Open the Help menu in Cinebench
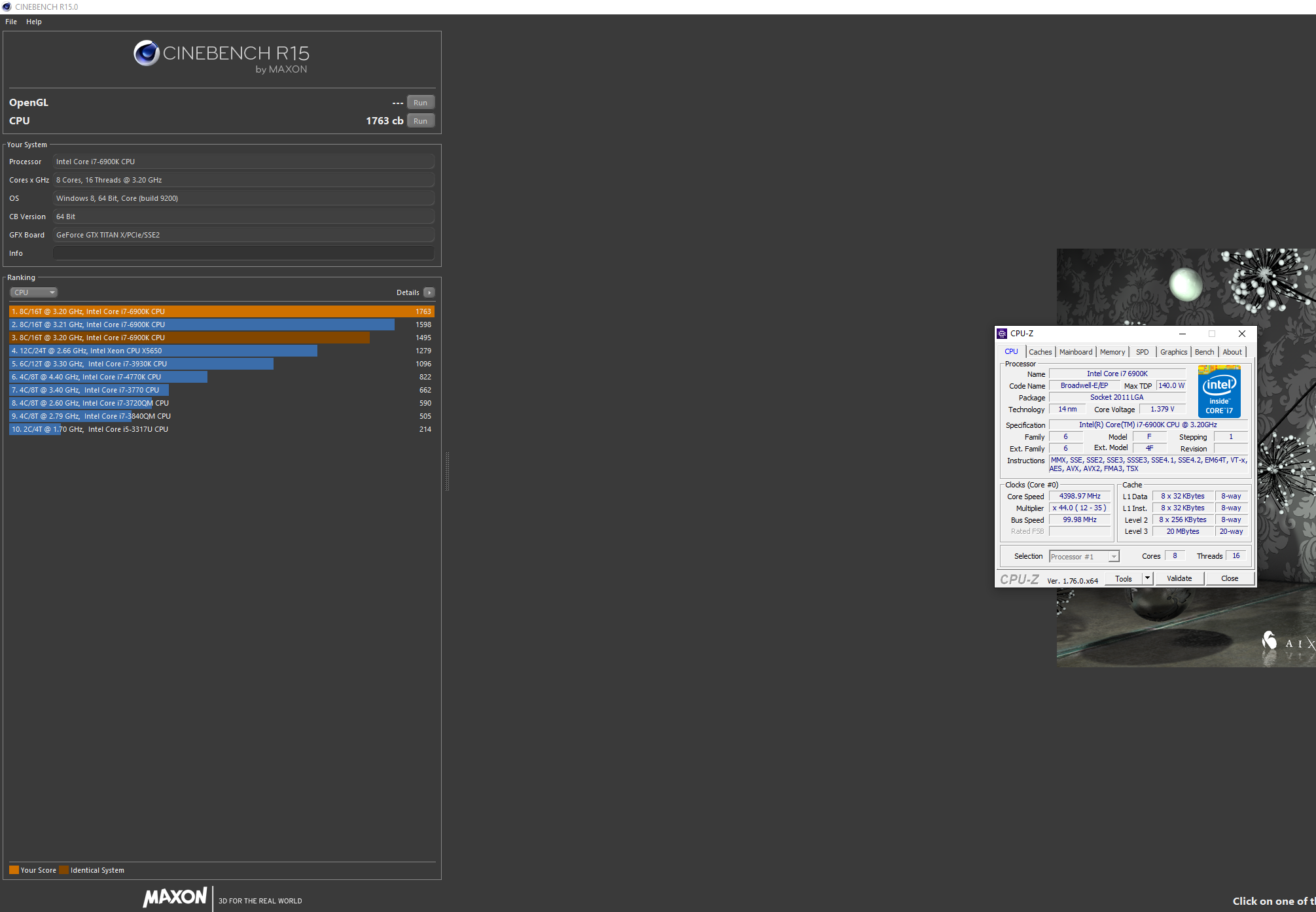Viewport: 1316px width, 912px height. click(x=34, y=22)
